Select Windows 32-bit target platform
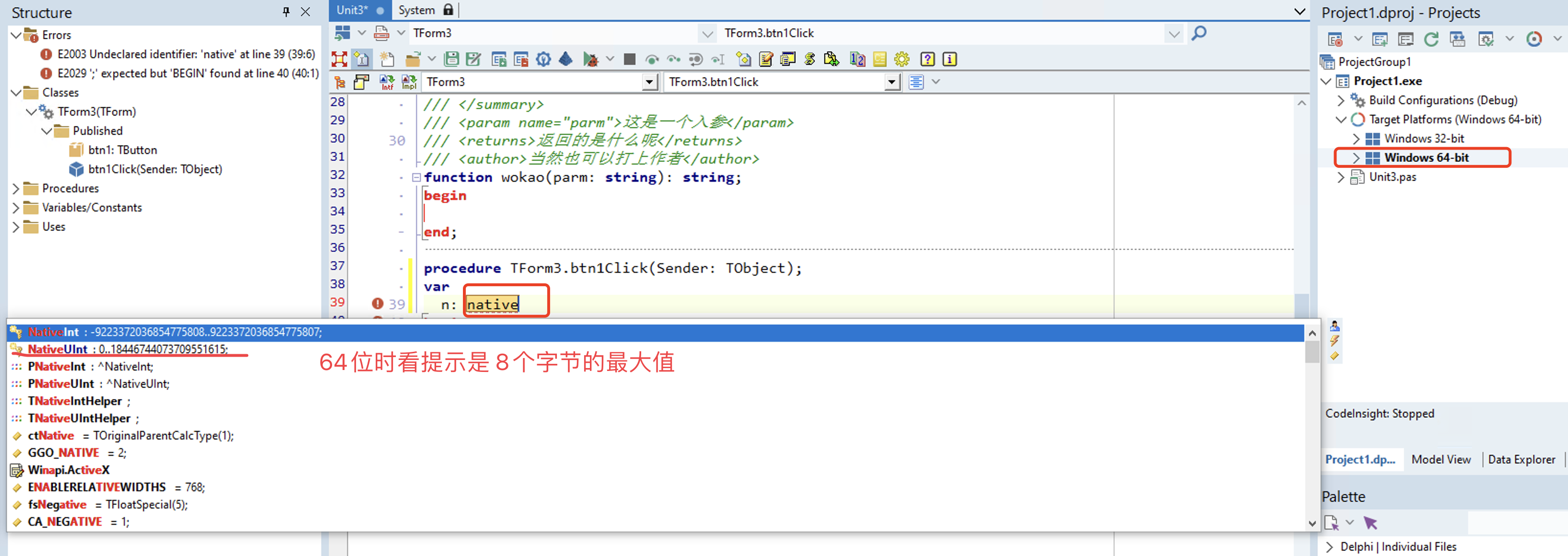 1423,138
